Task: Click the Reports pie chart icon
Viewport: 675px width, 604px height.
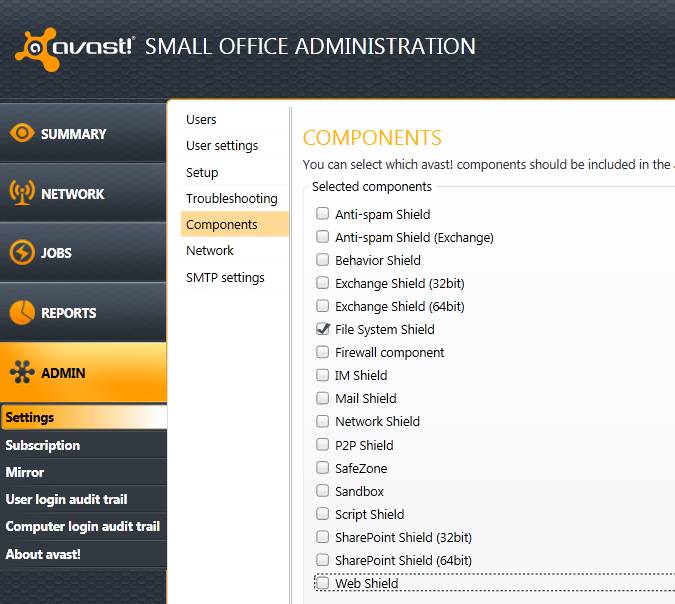Action: (22, 312)
